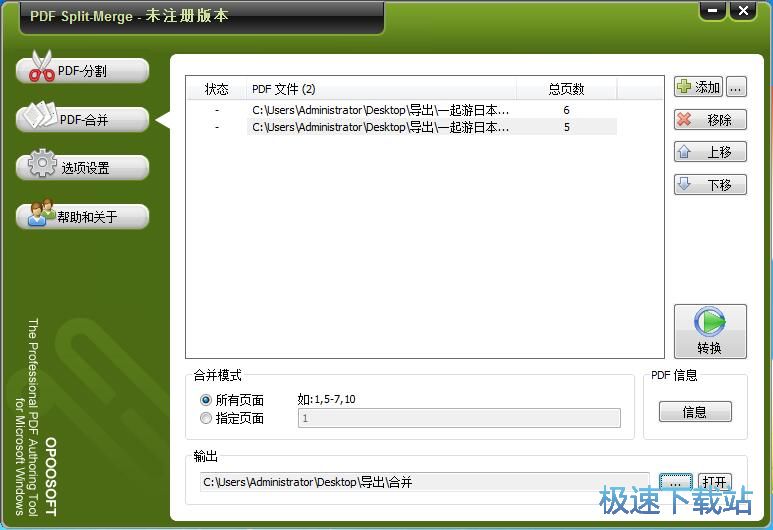Image resolution: width=773 pixels, height=530 pixels.
Task: Select the second PDF row with 5 pages
Action: (402, 127)
